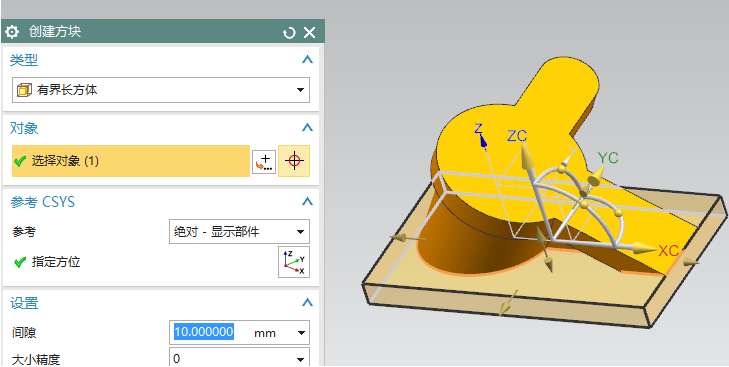This screenshot has width=729, height=367.
Task: Click the 指定方位 label row
Action: tap(56, 262)
